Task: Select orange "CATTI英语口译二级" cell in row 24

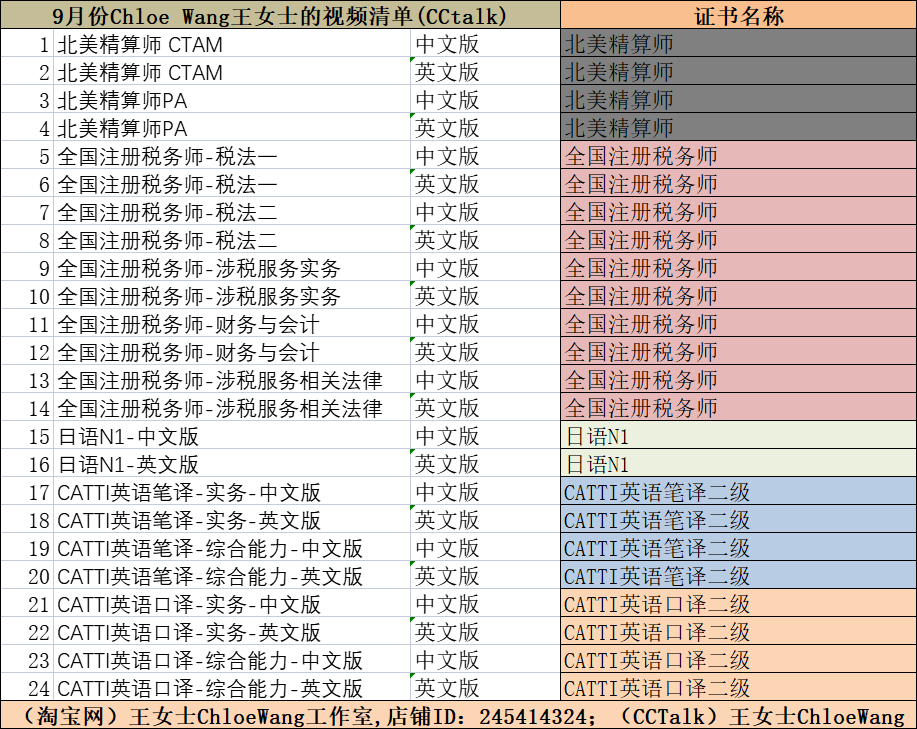Action: tap(738, 688)
